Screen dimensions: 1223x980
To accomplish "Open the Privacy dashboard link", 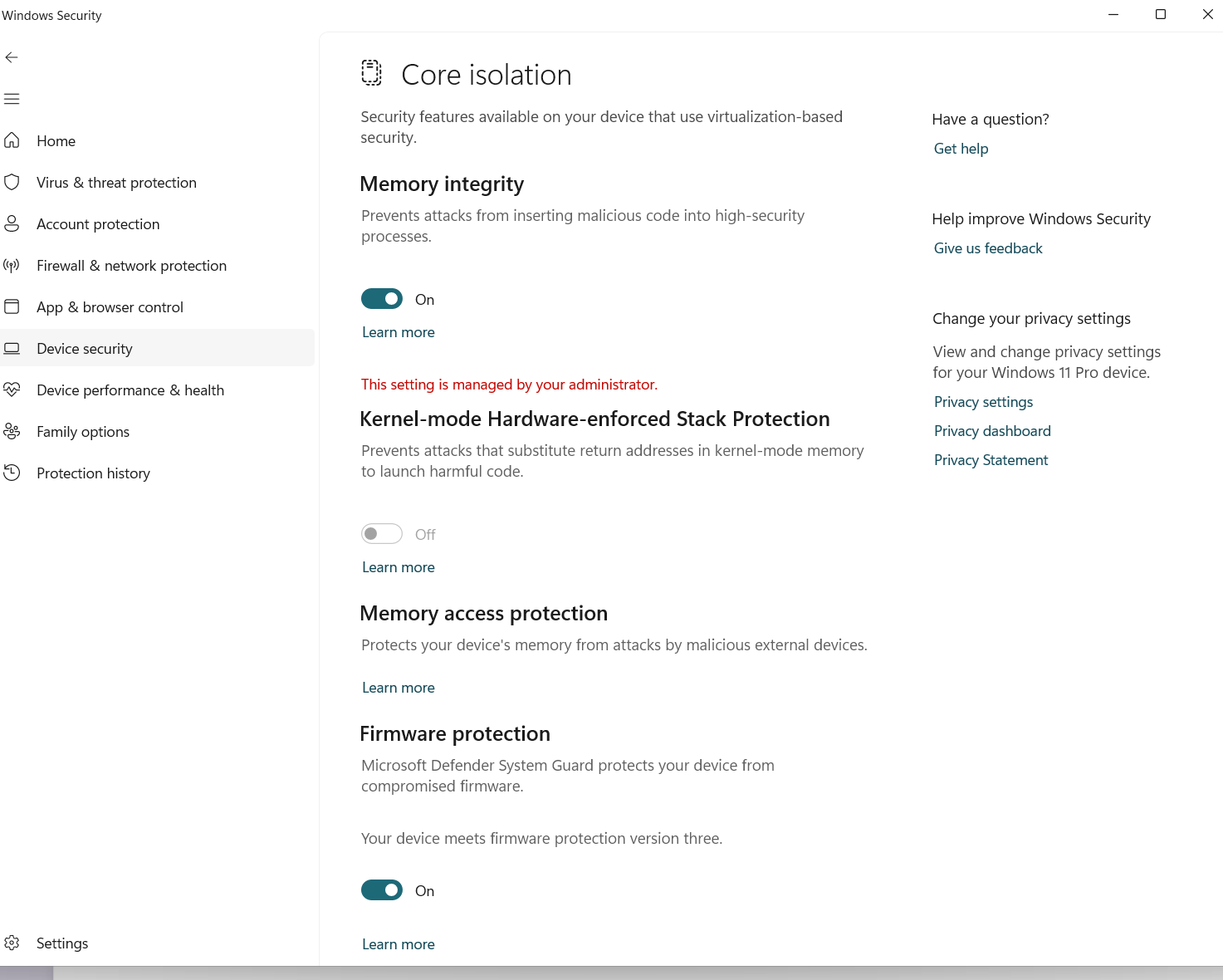I will (992, 431).
